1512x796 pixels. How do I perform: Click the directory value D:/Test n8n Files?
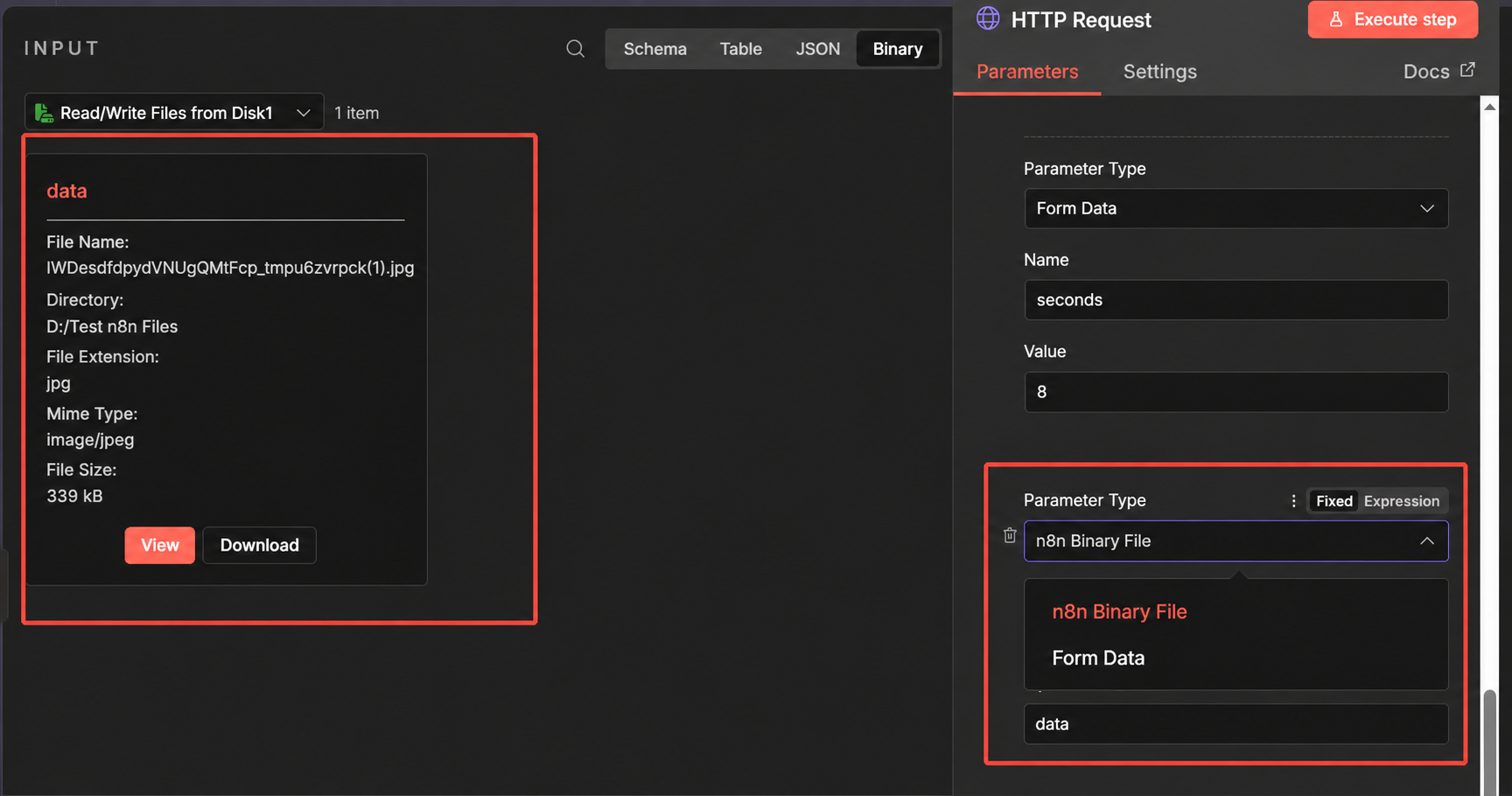(x=112, y=326)
